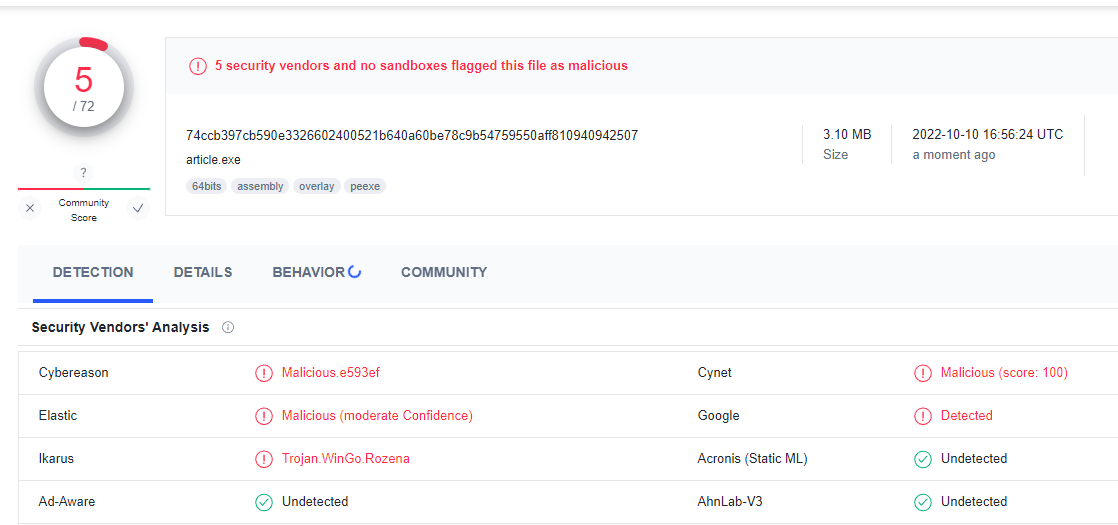Click the Cynet vendor name

point(714,372)
